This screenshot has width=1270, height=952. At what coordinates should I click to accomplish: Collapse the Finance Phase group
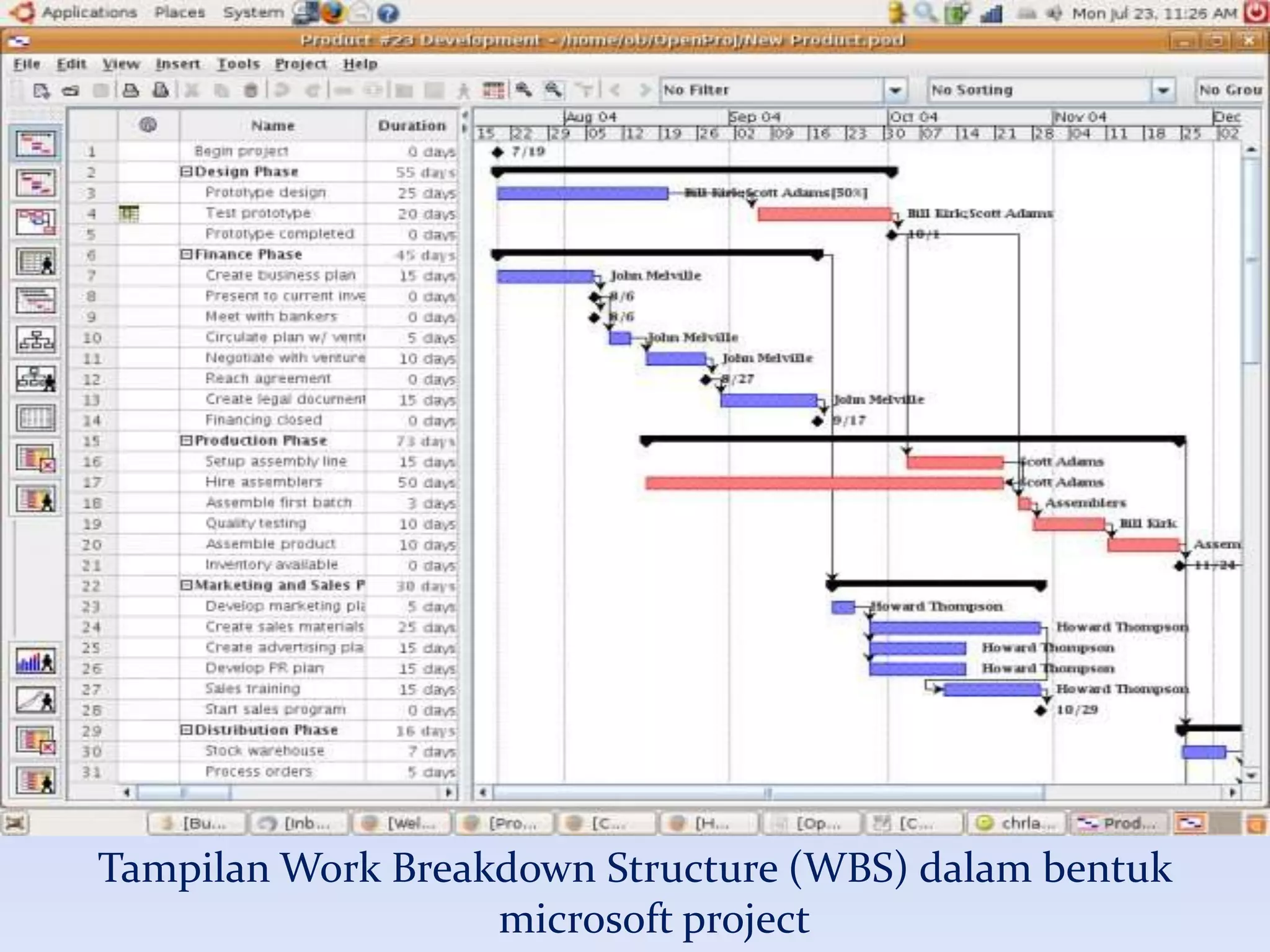(x=186, y=255)
